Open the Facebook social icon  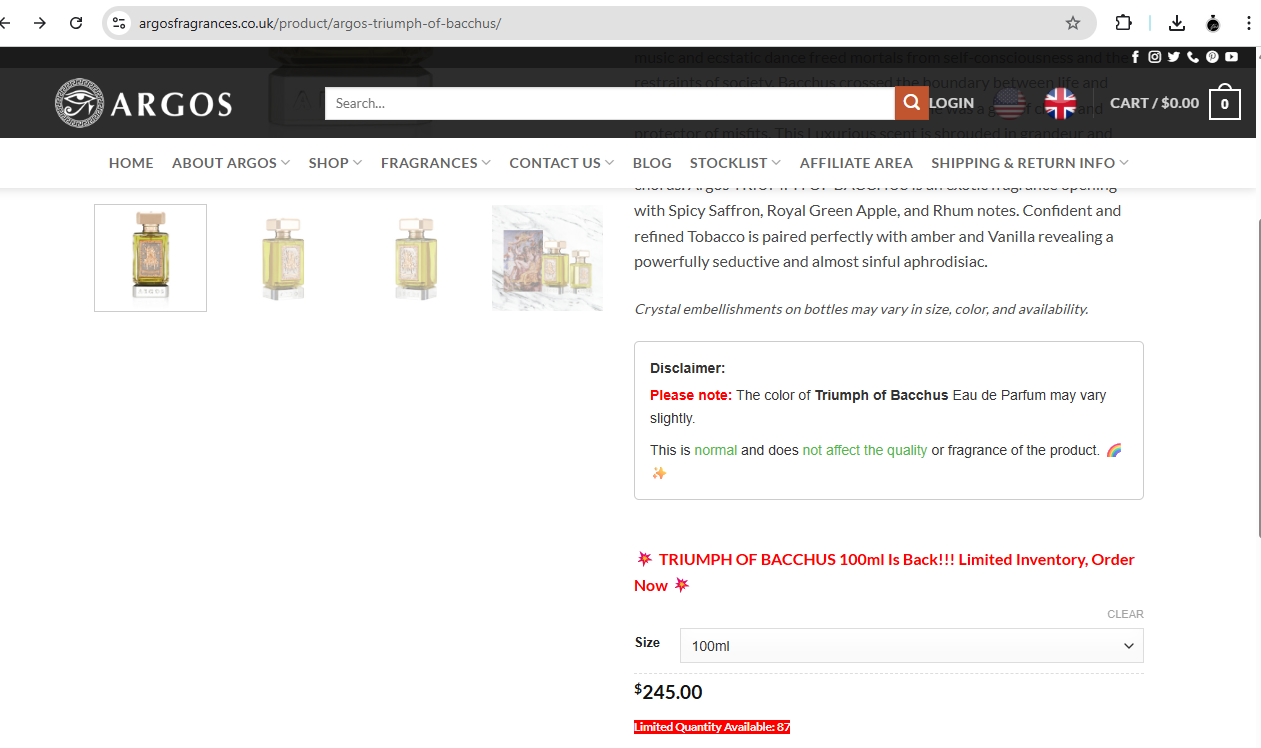(1135, 57)
